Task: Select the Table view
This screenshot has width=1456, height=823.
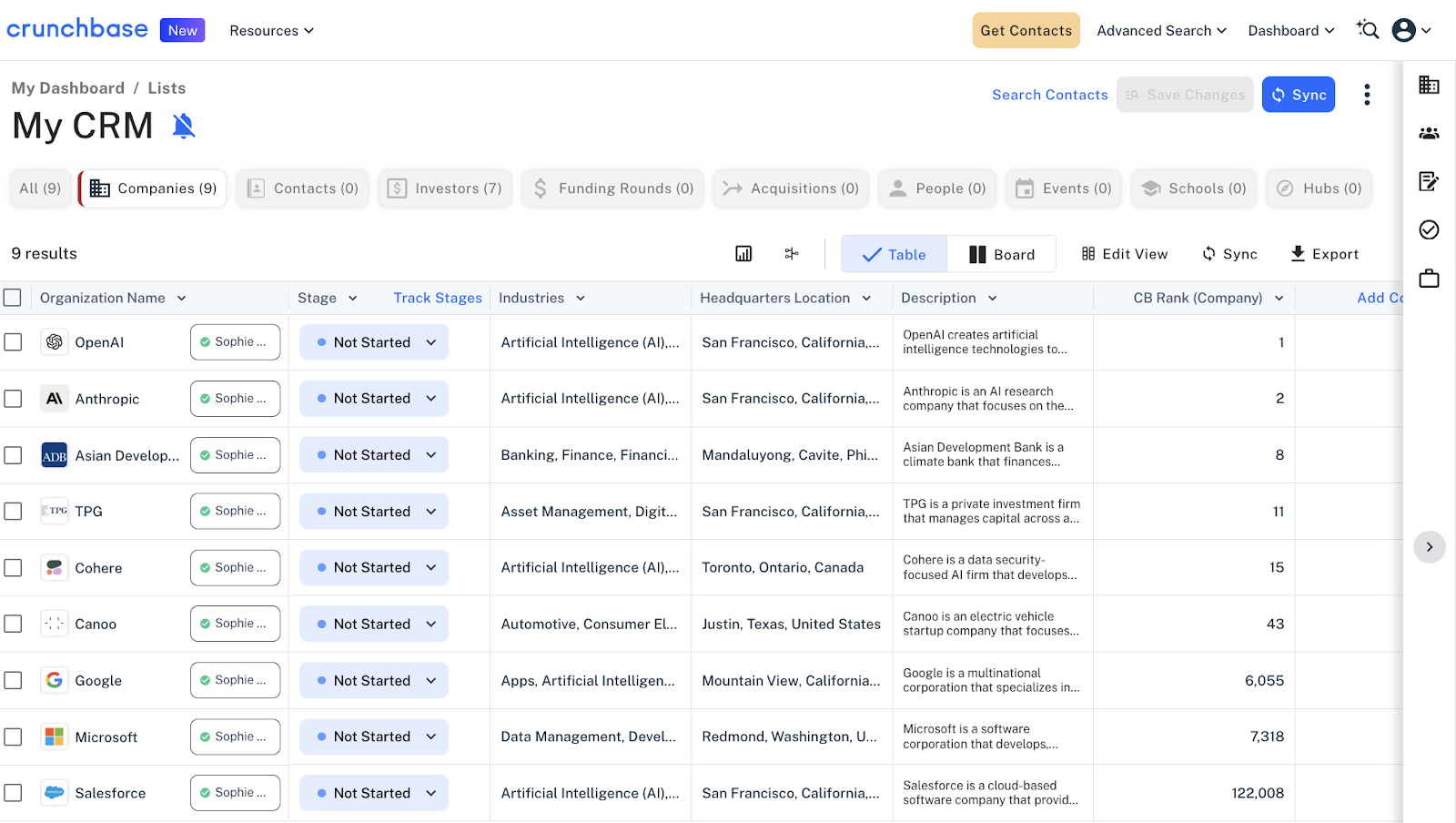Action: click(894, 254)
